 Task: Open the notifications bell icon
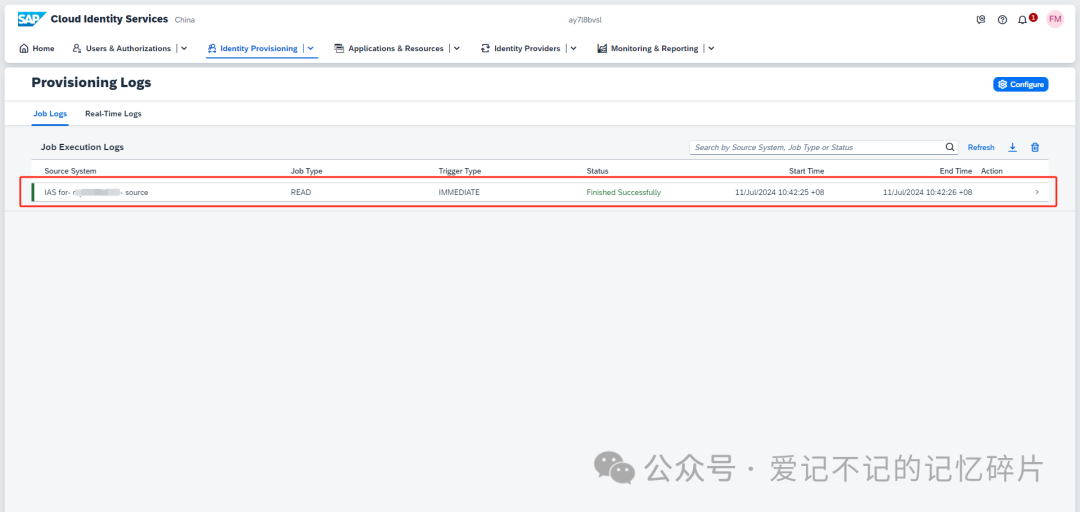[1022, 20]
